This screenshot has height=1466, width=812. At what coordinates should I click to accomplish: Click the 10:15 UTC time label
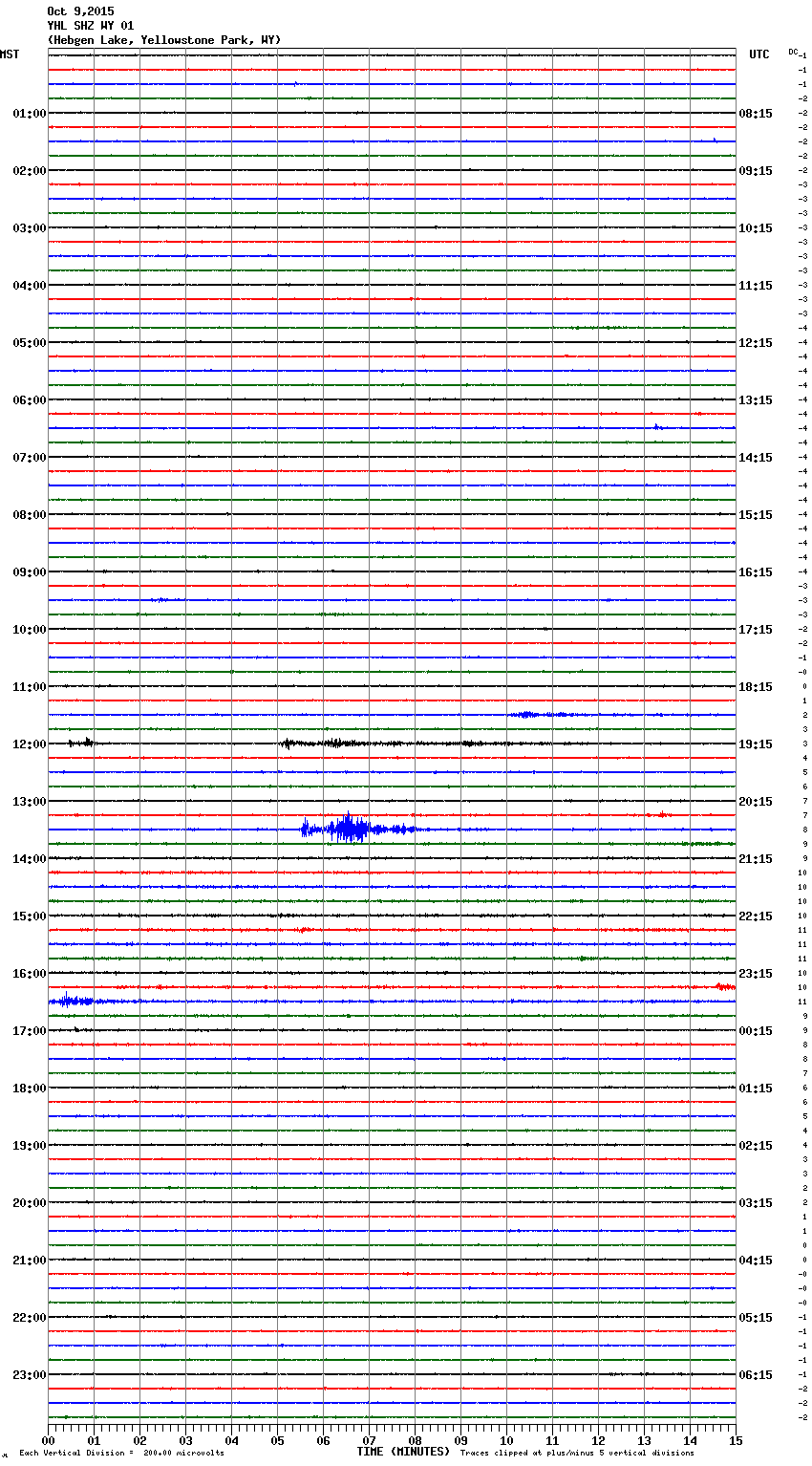coord(756,228)
